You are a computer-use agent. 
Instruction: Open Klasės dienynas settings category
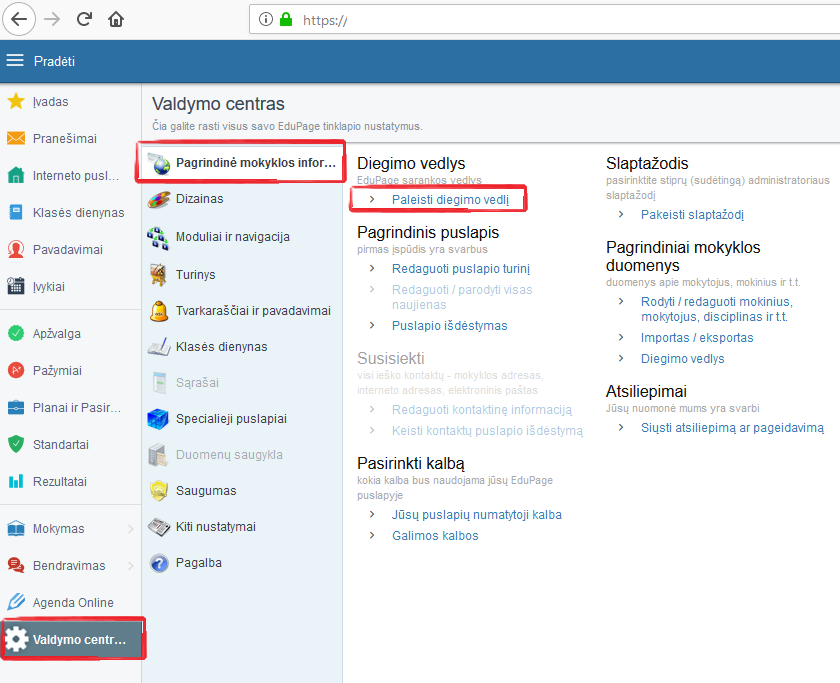click(x=242, y=347)
